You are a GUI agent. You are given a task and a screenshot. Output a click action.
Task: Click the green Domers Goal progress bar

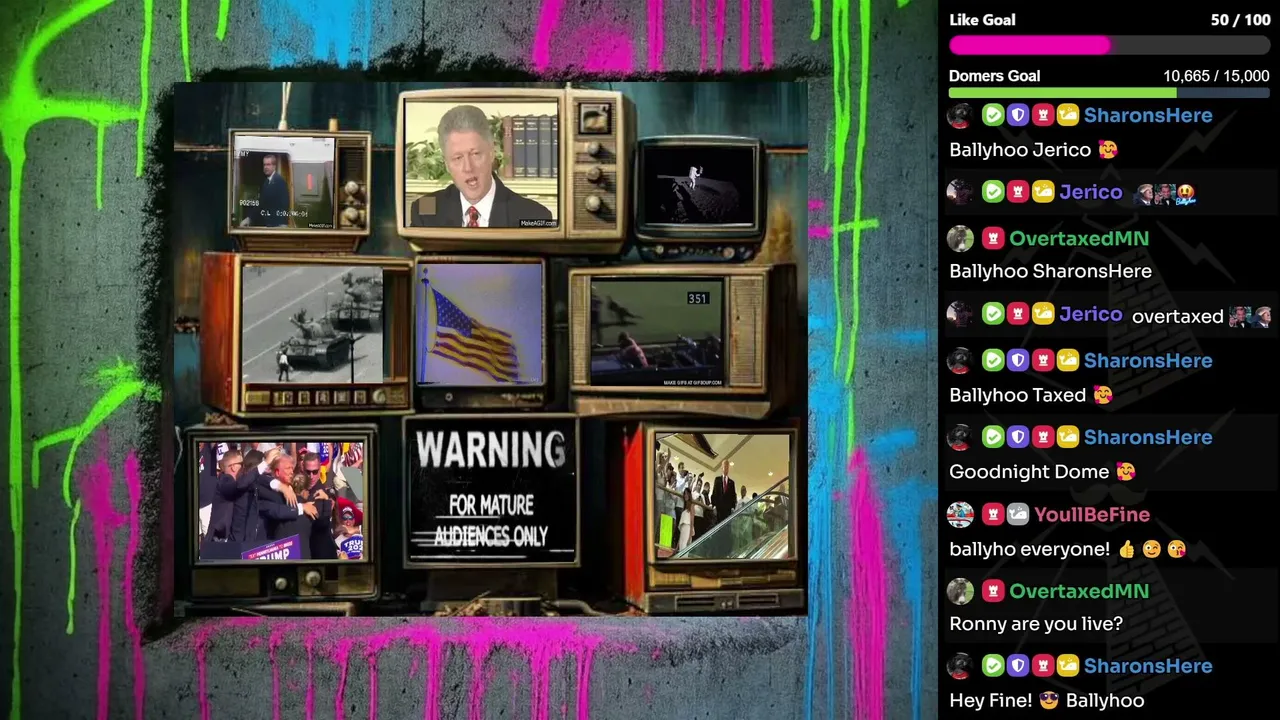(1109, 93)
